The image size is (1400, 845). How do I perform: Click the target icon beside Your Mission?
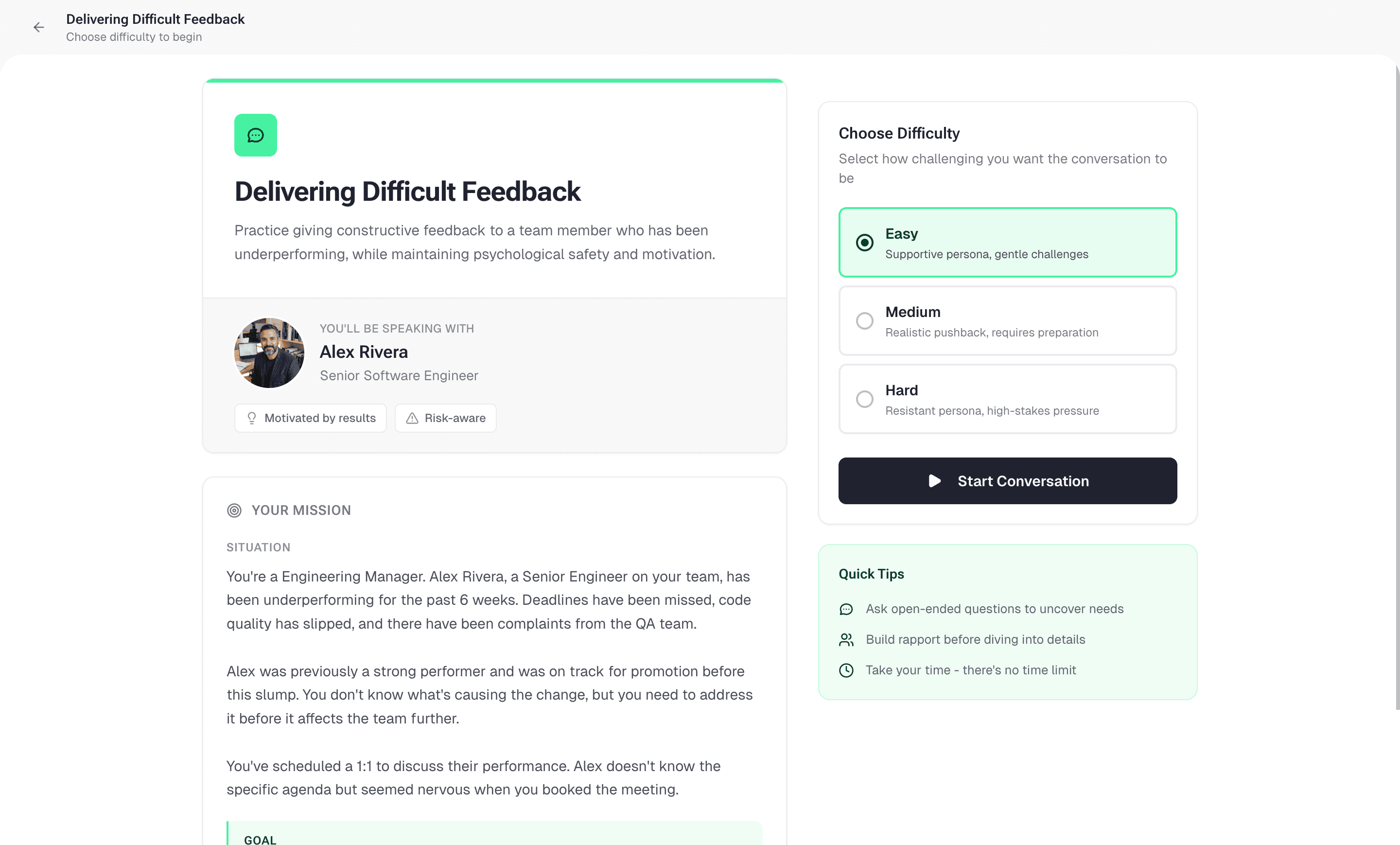click(234, 511)
